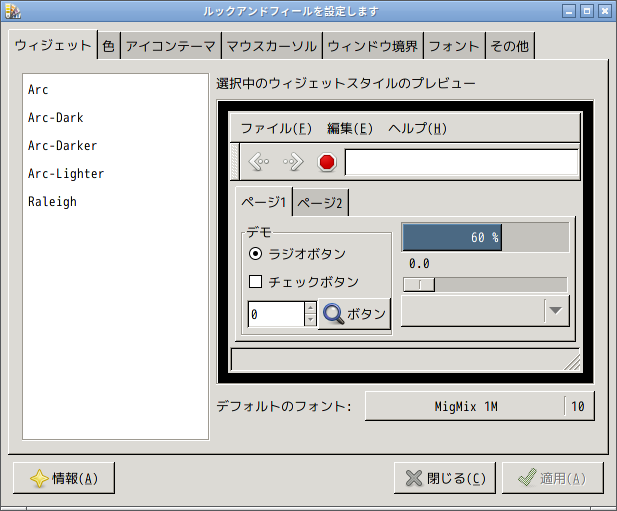Click the toolbar drag handle in preview

point(235,162)
